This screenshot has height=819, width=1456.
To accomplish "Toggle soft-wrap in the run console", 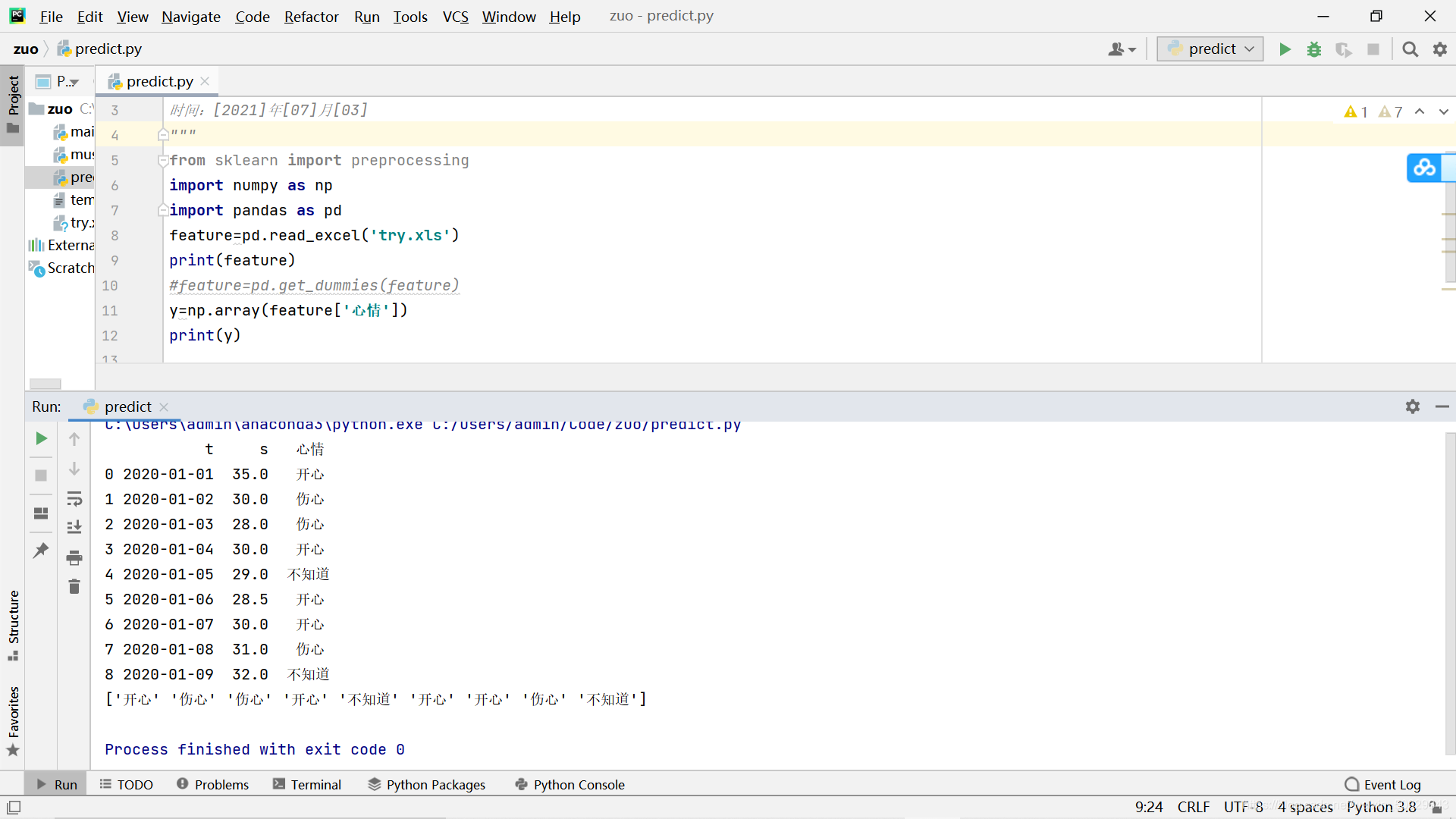I will [74, 499].
